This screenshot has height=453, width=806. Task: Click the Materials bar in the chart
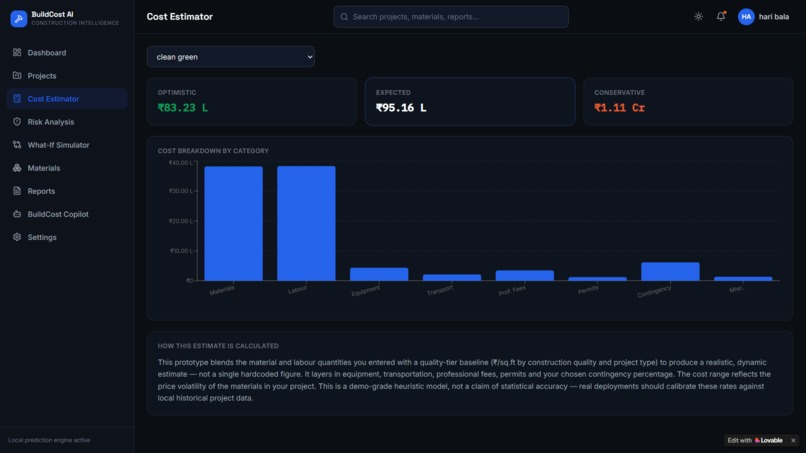233,223
